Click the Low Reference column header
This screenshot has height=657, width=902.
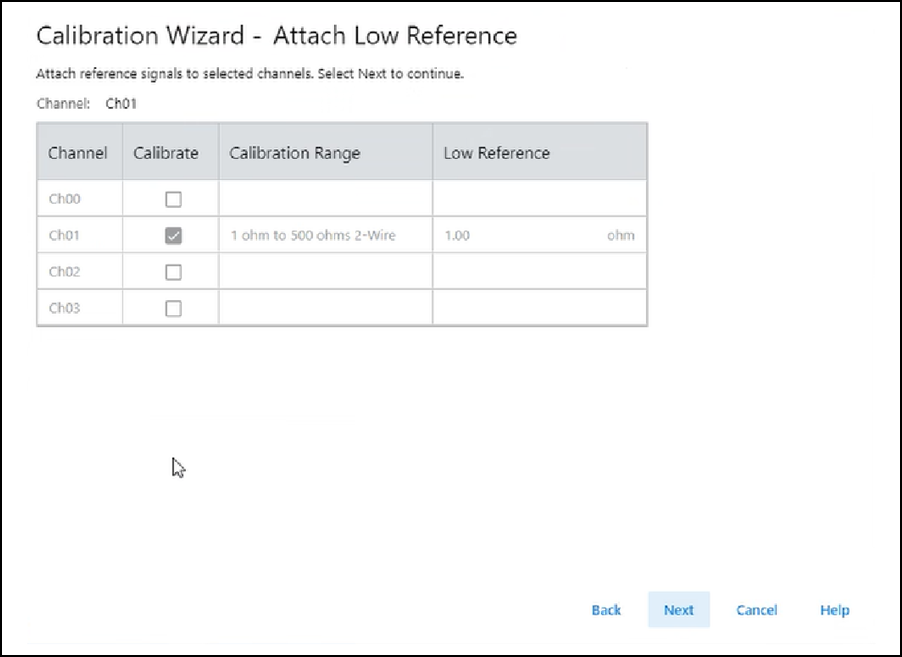coord(497,153)
